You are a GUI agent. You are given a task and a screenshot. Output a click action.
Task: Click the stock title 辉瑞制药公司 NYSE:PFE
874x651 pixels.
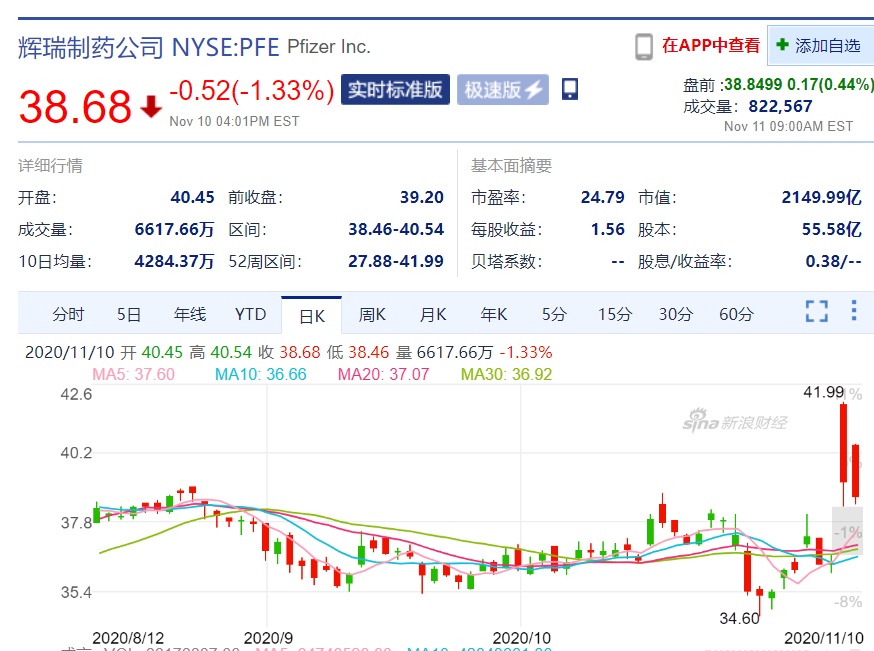tap(148, 47)
